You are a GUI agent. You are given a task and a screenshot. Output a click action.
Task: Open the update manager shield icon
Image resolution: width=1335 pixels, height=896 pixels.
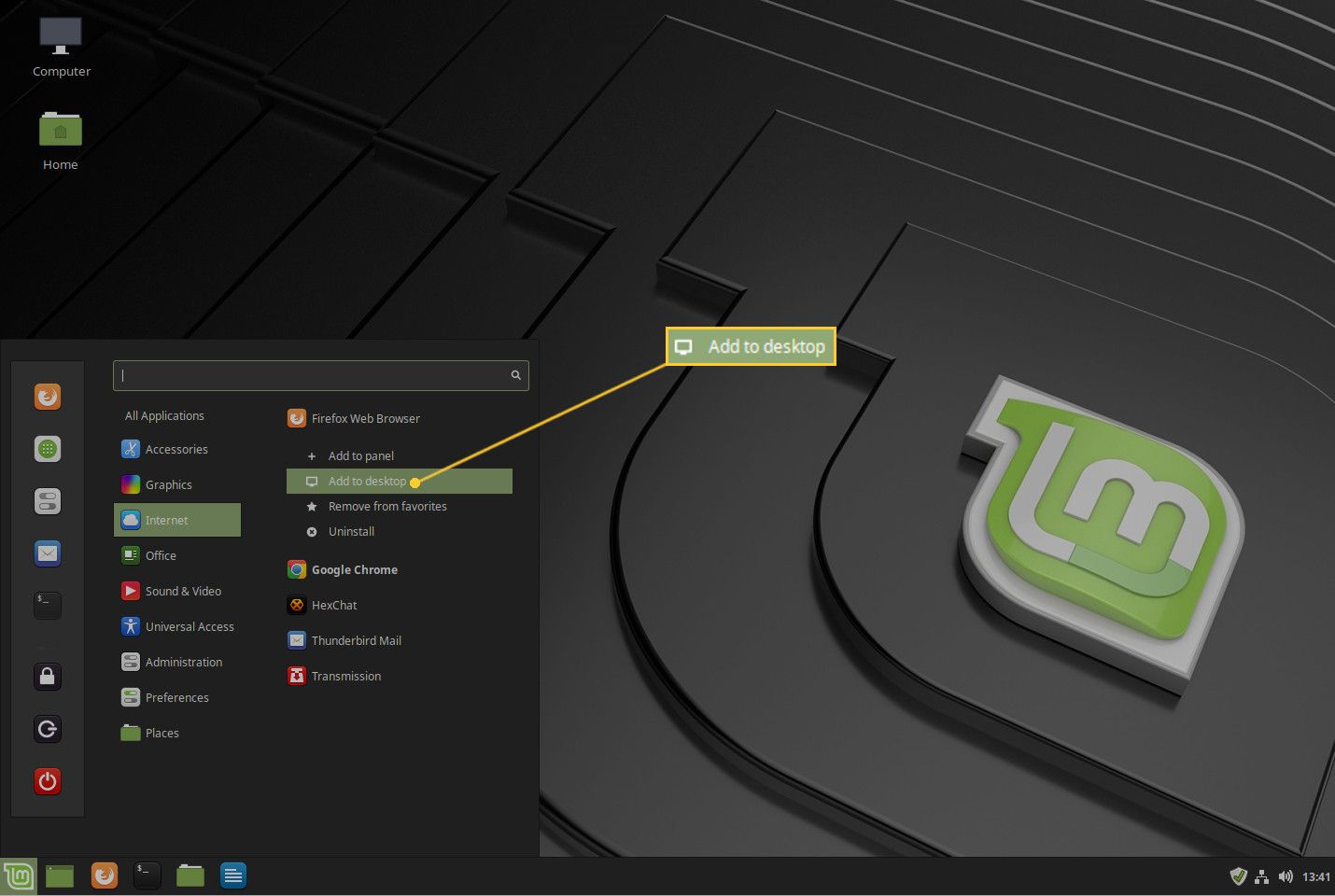(1239, 875)
